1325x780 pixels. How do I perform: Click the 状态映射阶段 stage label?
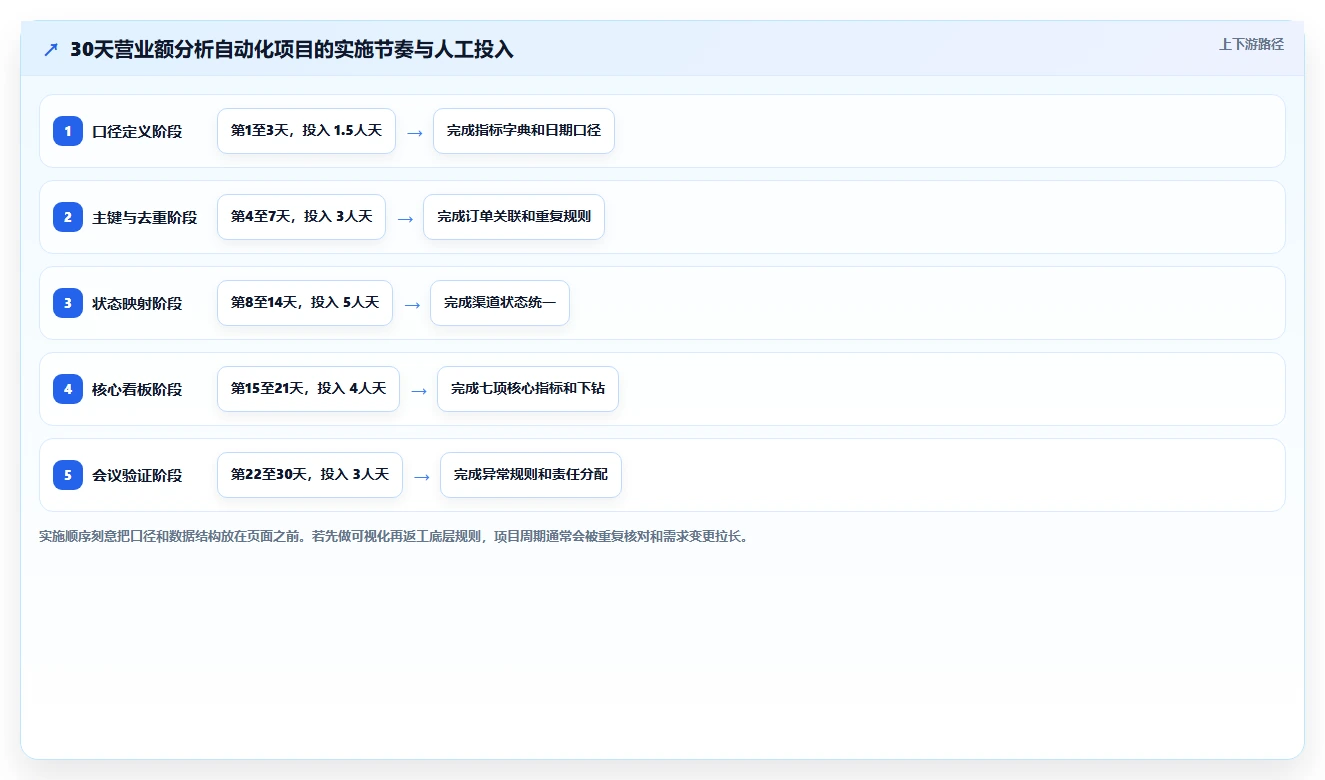(x=137, y=303)
